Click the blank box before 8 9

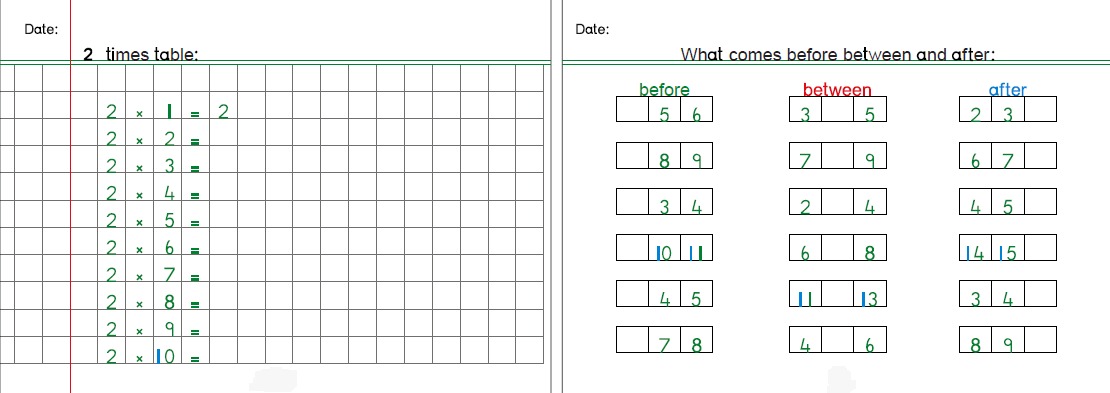click(632, 155)
